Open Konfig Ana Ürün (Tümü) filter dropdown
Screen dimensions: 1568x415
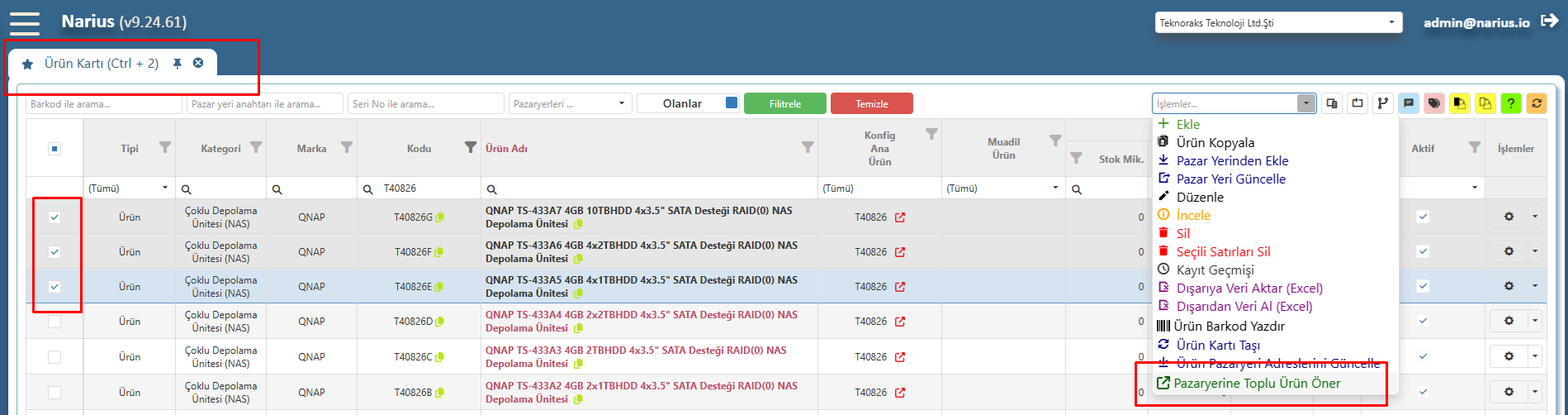tap(879, 188)
